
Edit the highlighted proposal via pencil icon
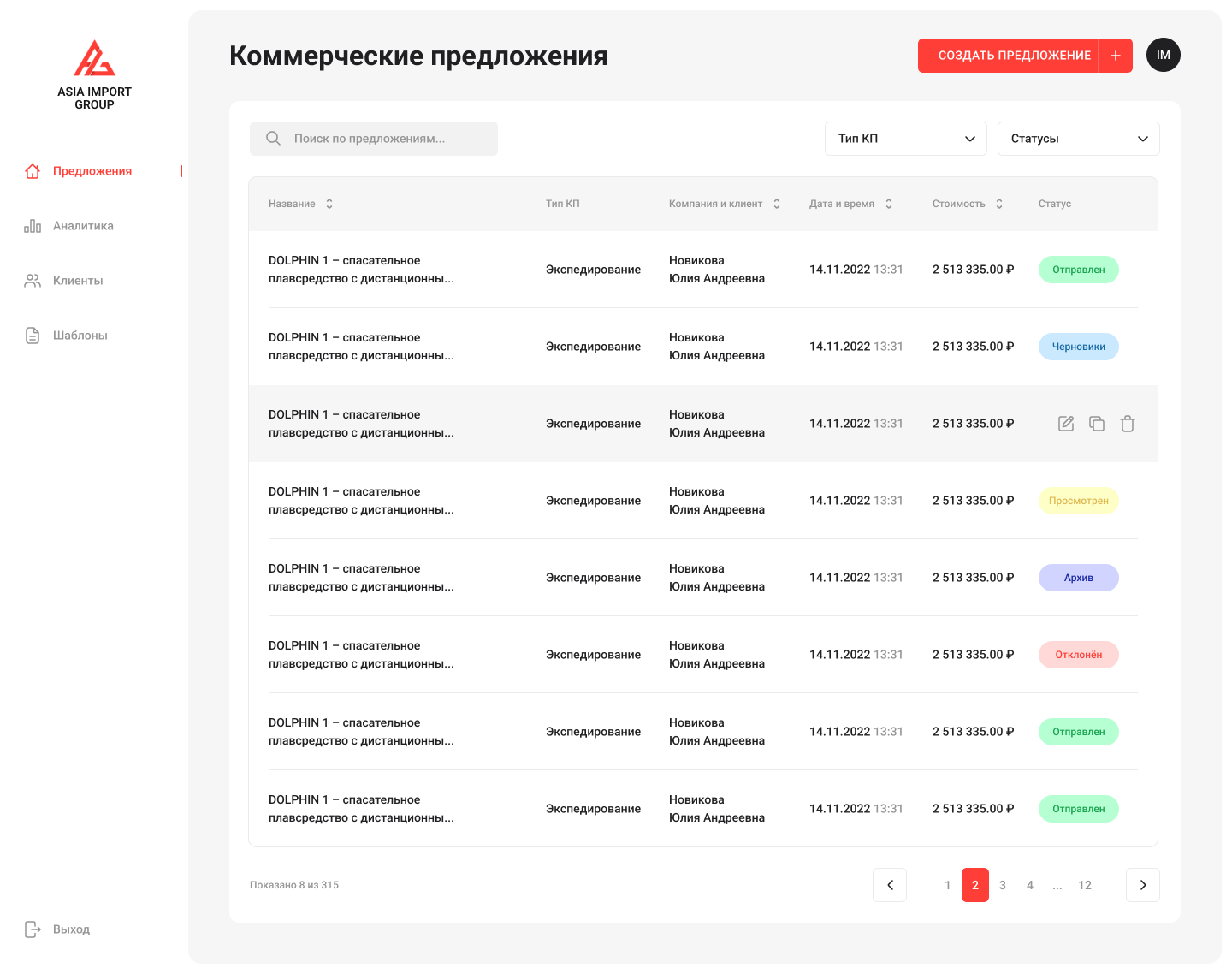coord(1066,424)
